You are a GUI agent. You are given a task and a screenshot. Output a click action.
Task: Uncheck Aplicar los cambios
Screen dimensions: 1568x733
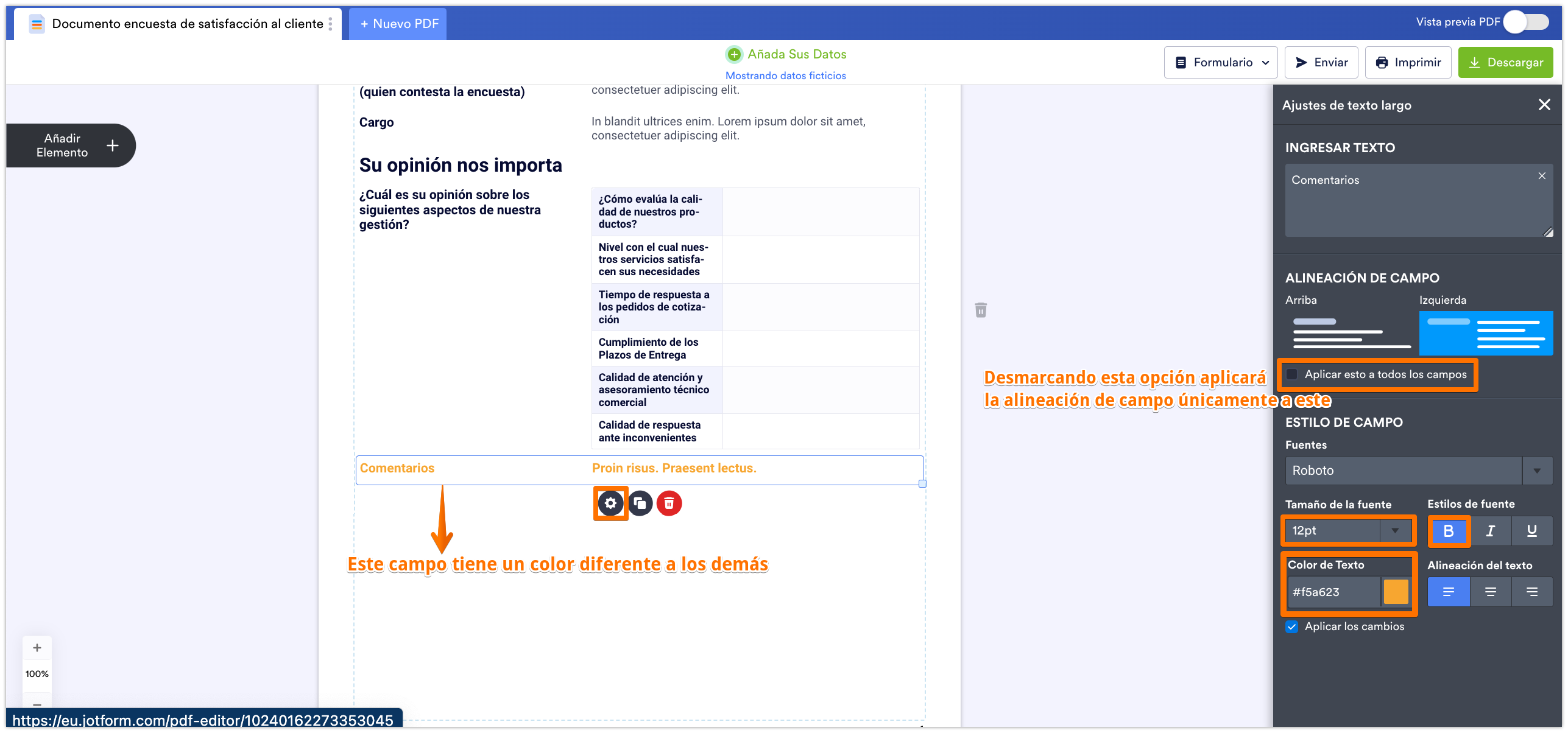[1291, 626]
